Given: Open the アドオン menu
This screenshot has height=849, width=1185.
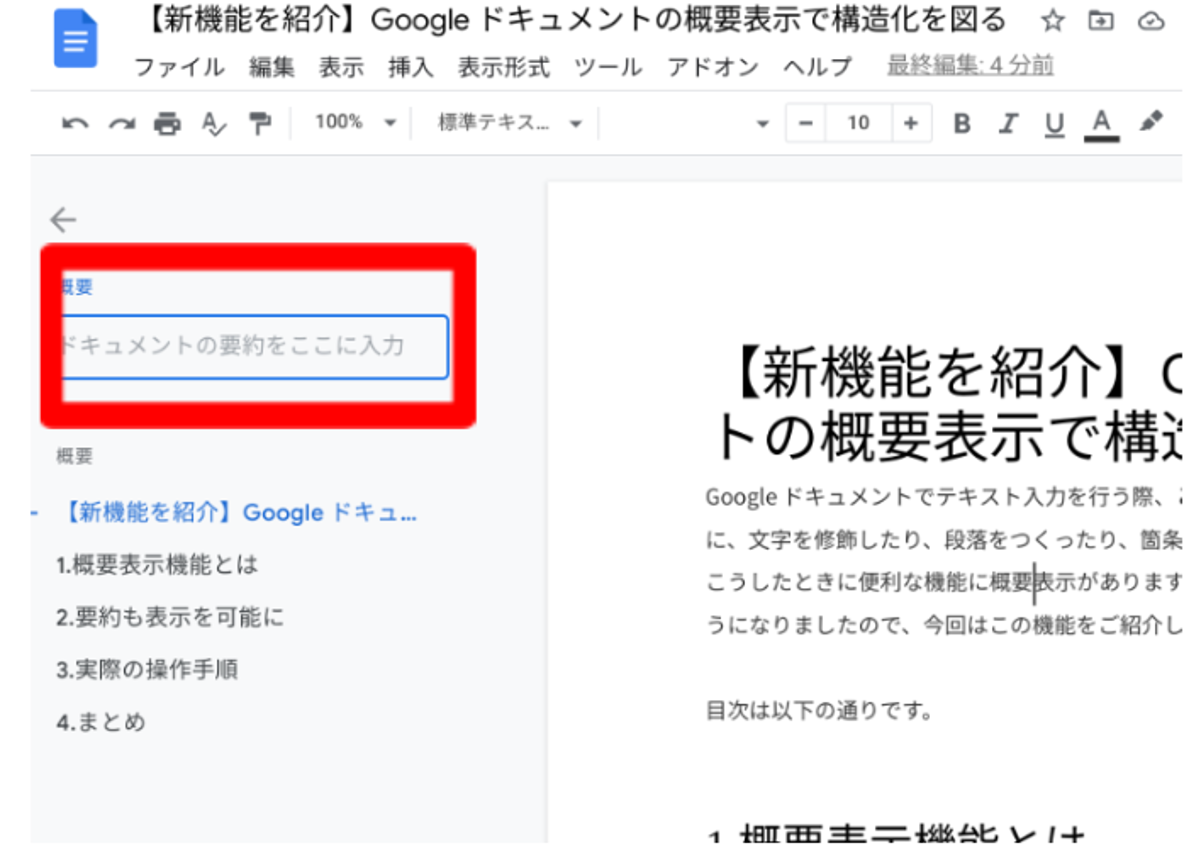Looking at the screenshot, I should pos(713,67).
